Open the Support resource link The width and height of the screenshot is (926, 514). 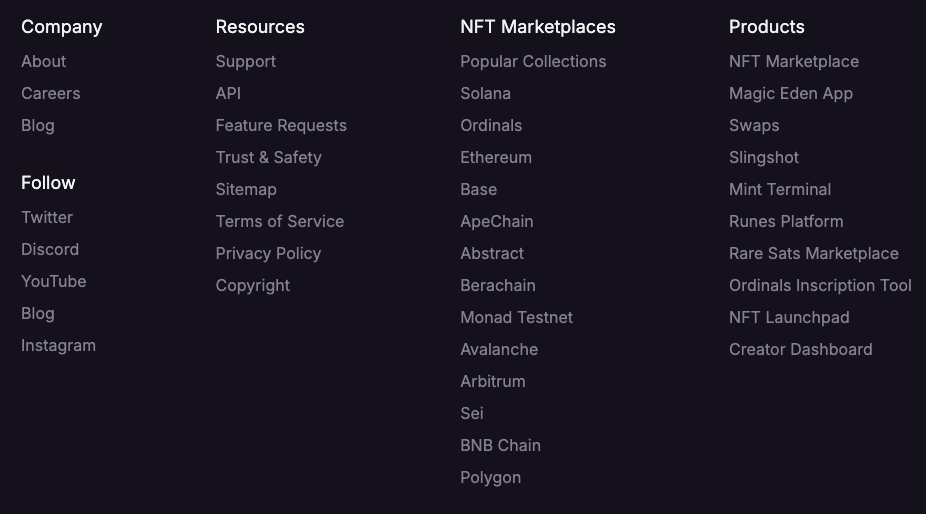(x=246, y=61)
